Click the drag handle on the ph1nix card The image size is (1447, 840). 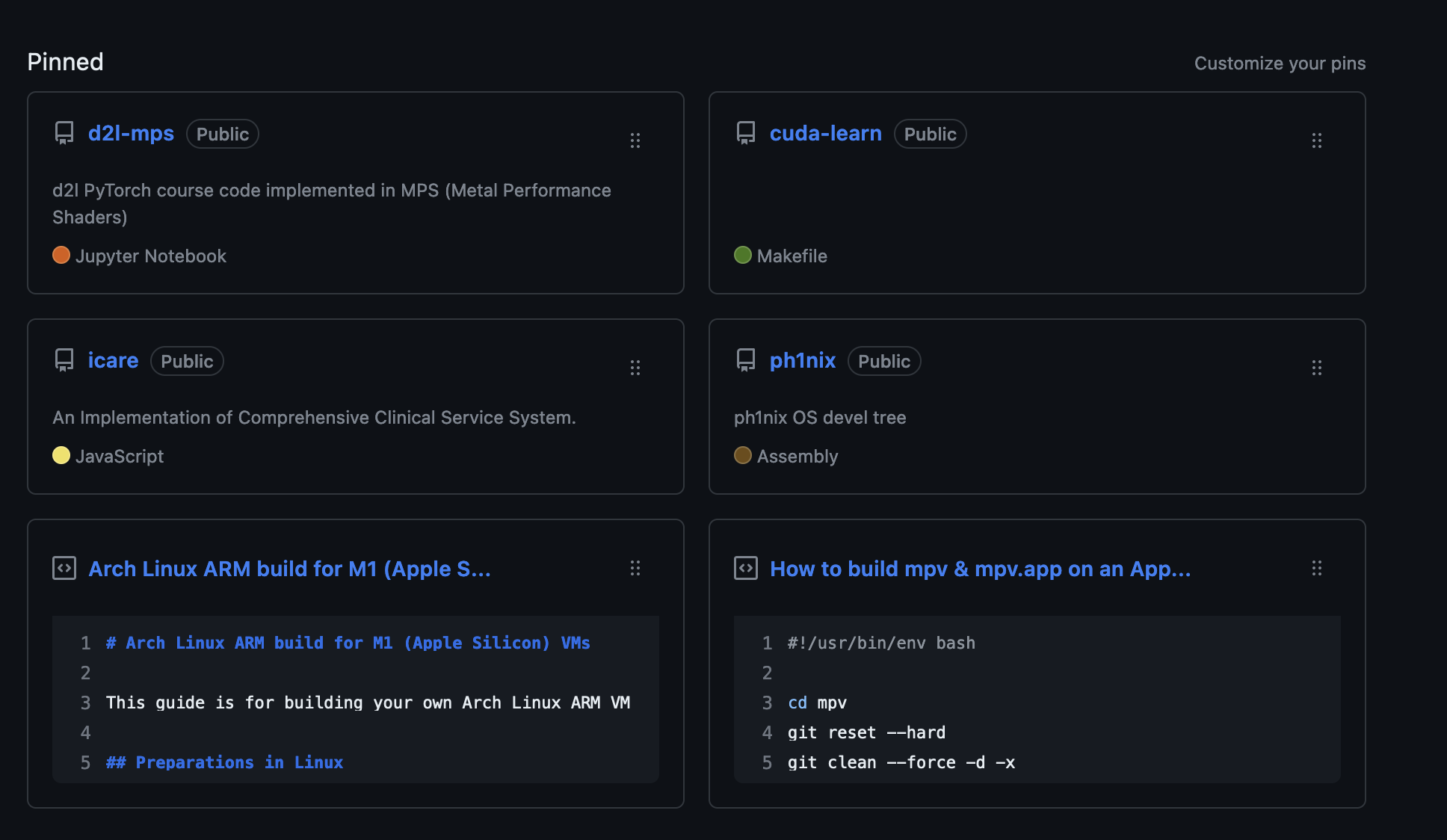[x=1317, y=367]
